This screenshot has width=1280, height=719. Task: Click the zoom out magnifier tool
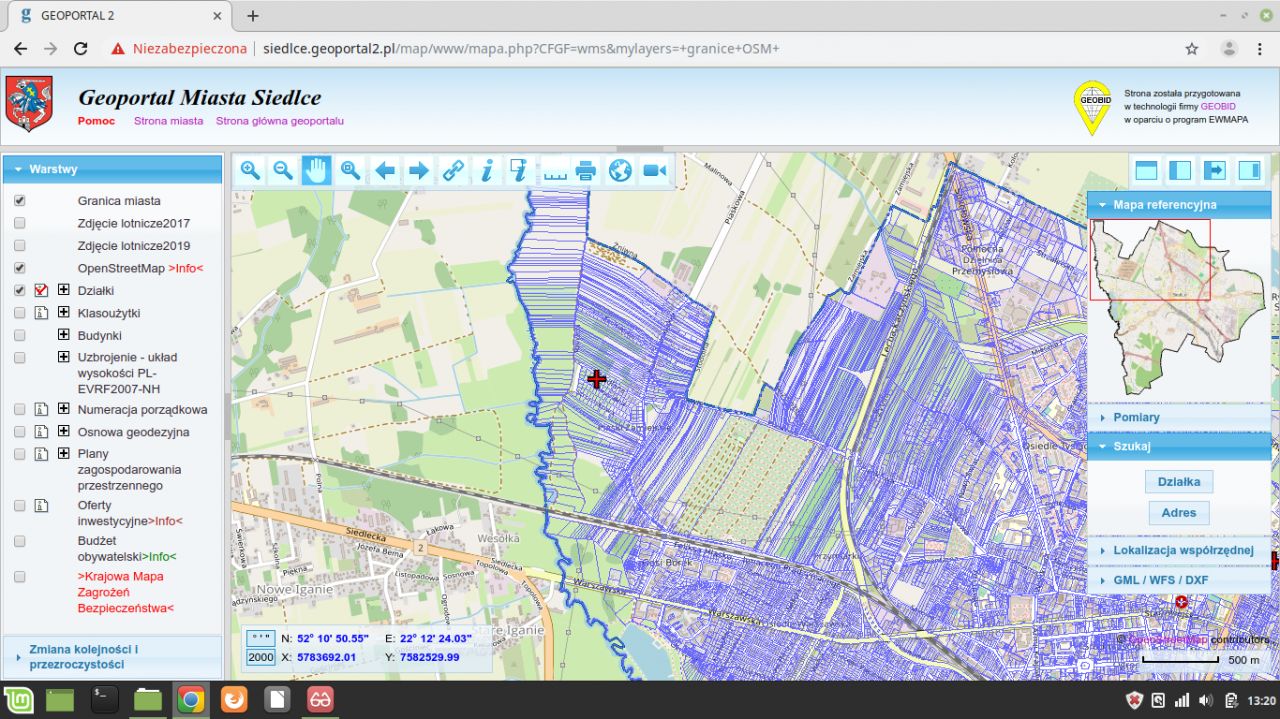[283, 171]
